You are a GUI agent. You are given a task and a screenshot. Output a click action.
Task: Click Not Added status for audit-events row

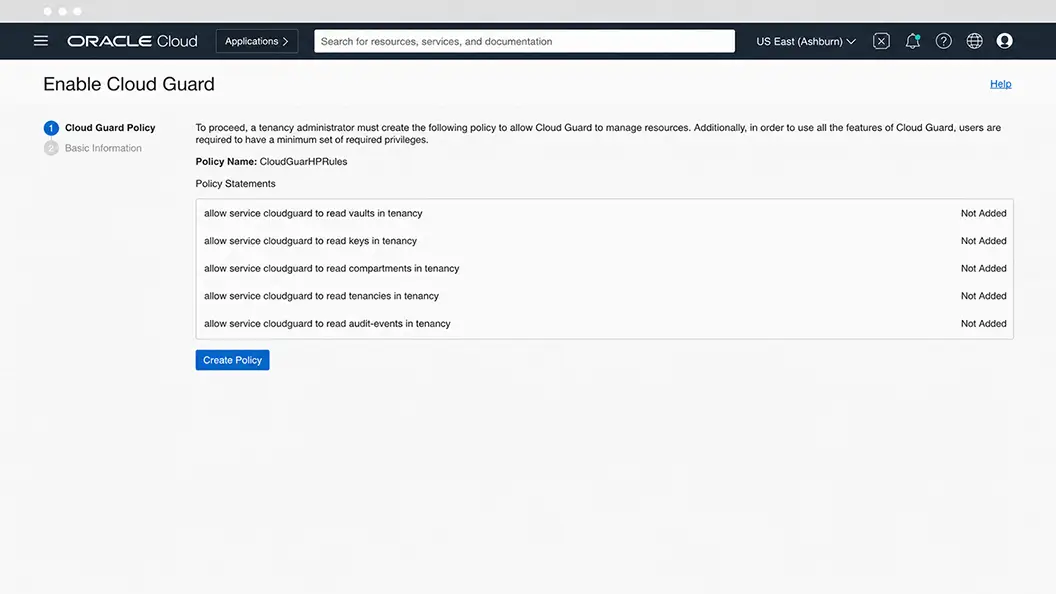[983, 324]
